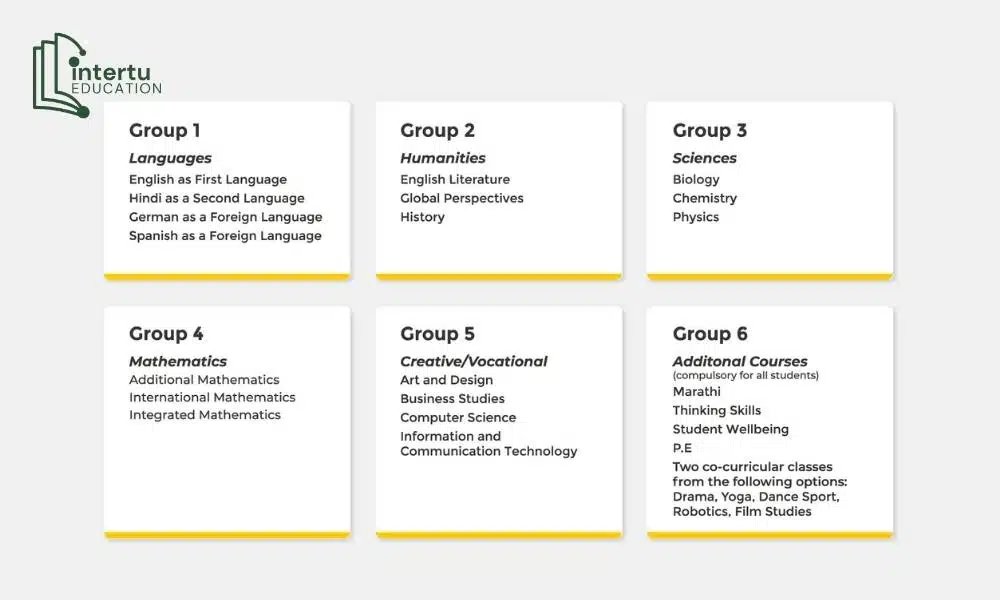This screenshot has width=1000, height=600.
Task: Click the Intertu Education wordmark text
Action: (116, 78)
